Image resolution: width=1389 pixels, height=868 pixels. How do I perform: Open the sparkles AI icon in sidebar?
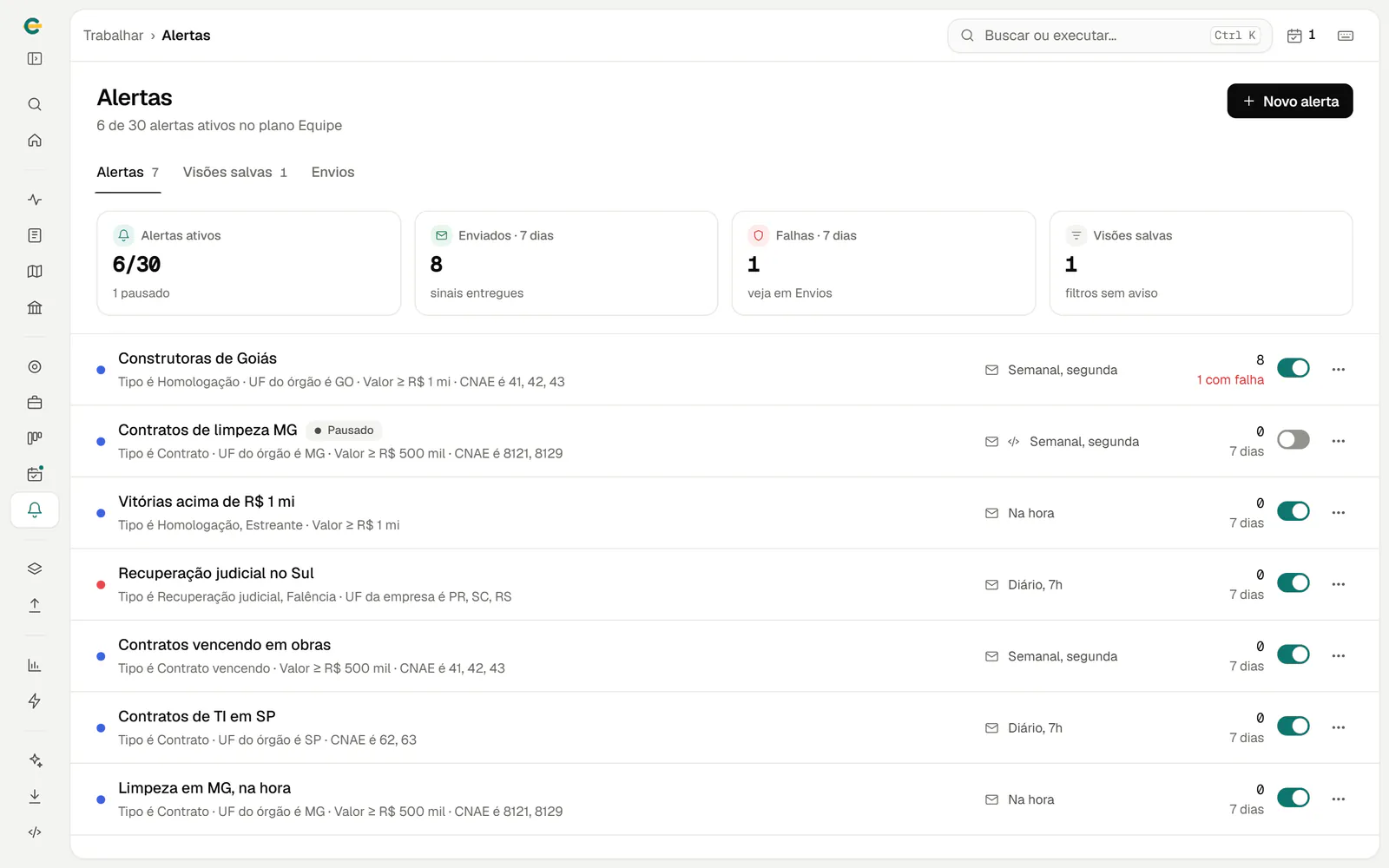pos(35,760)
